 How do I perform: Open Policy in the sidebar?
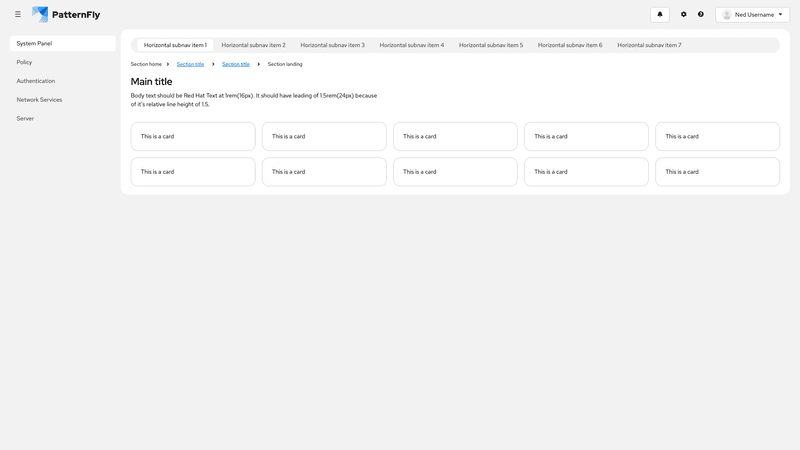[x=25, y=62]
